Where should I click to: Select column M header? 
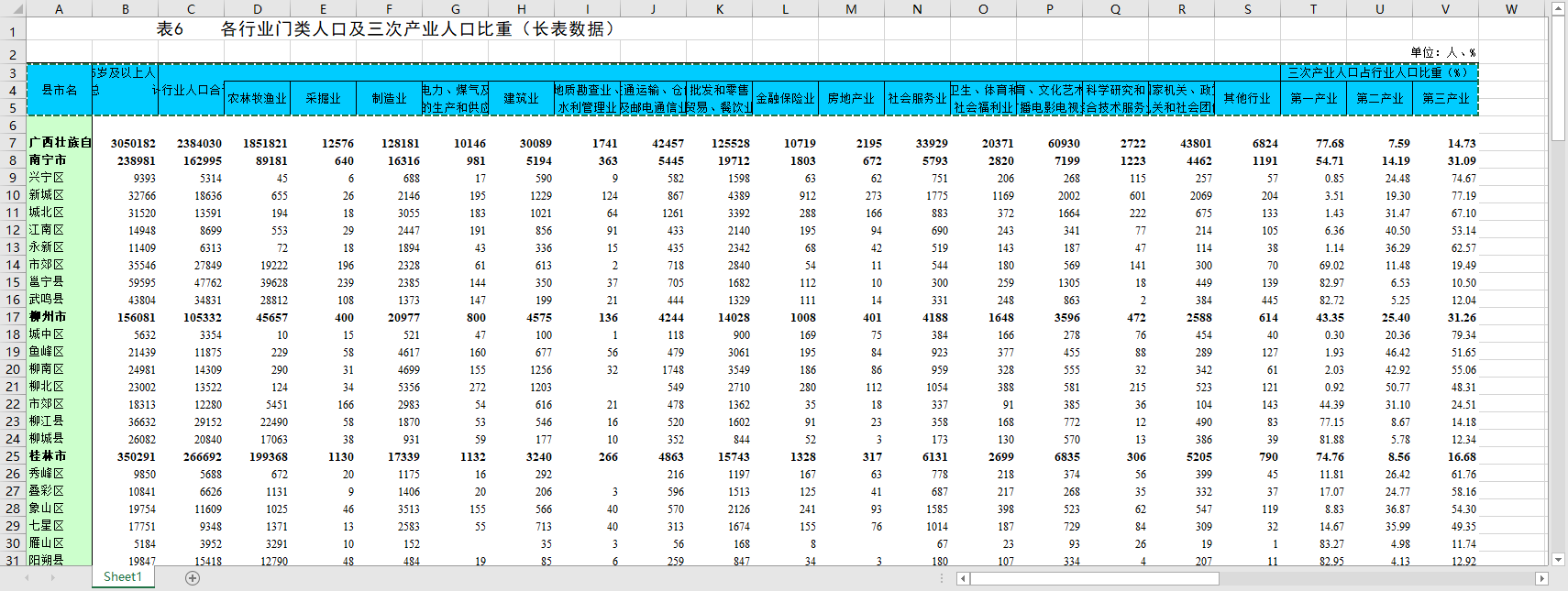pos(852,9)
